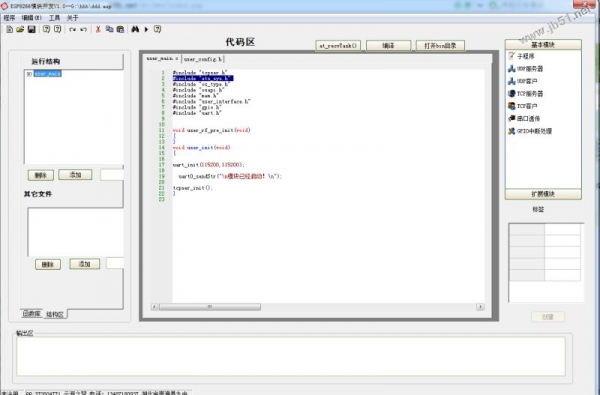600x395 pixels.
Task: Focus the input box beside 运行结构 添加
Action: 112,175
